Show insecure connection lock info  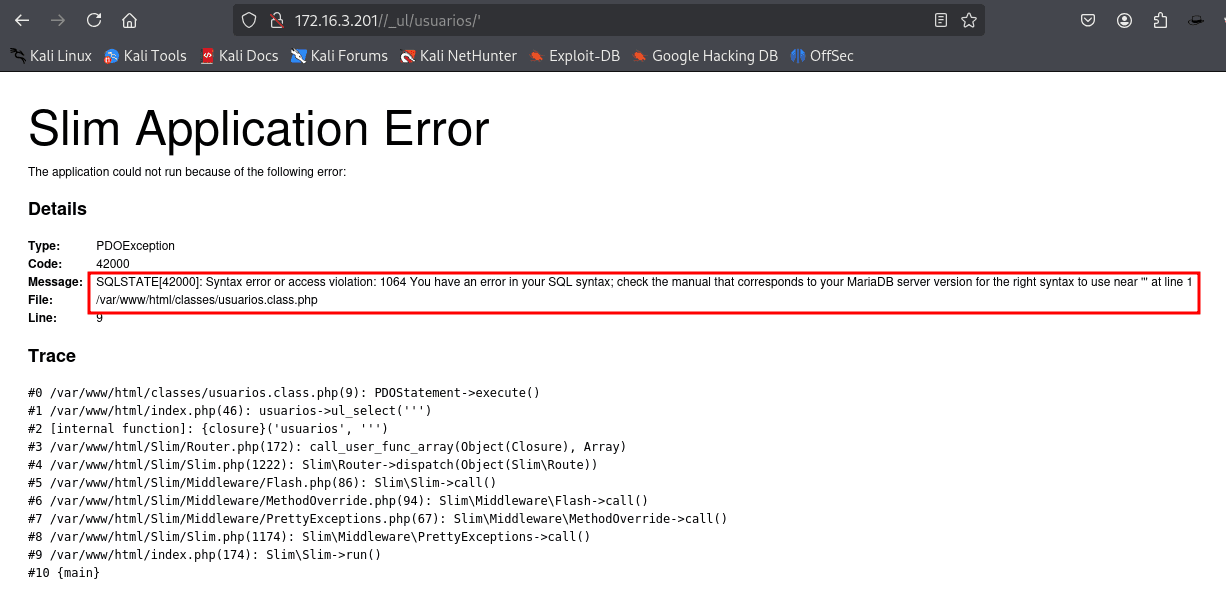(277, 20)
